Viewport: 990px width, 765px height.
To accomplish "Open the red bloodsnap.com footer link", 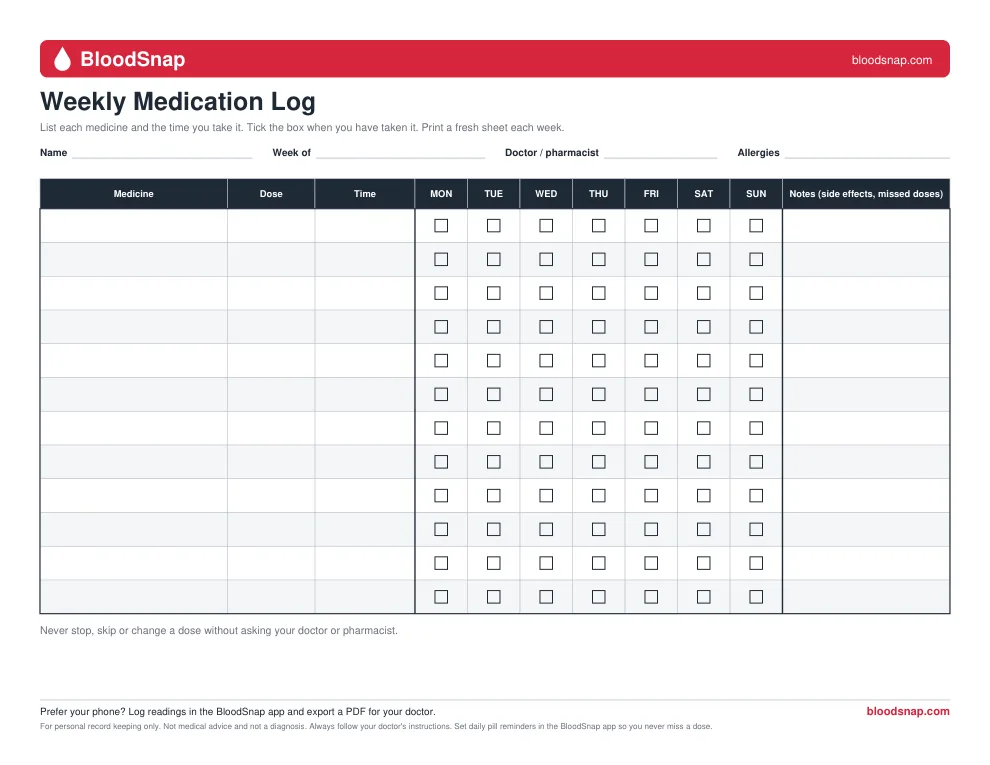I will tap(907, 711).
